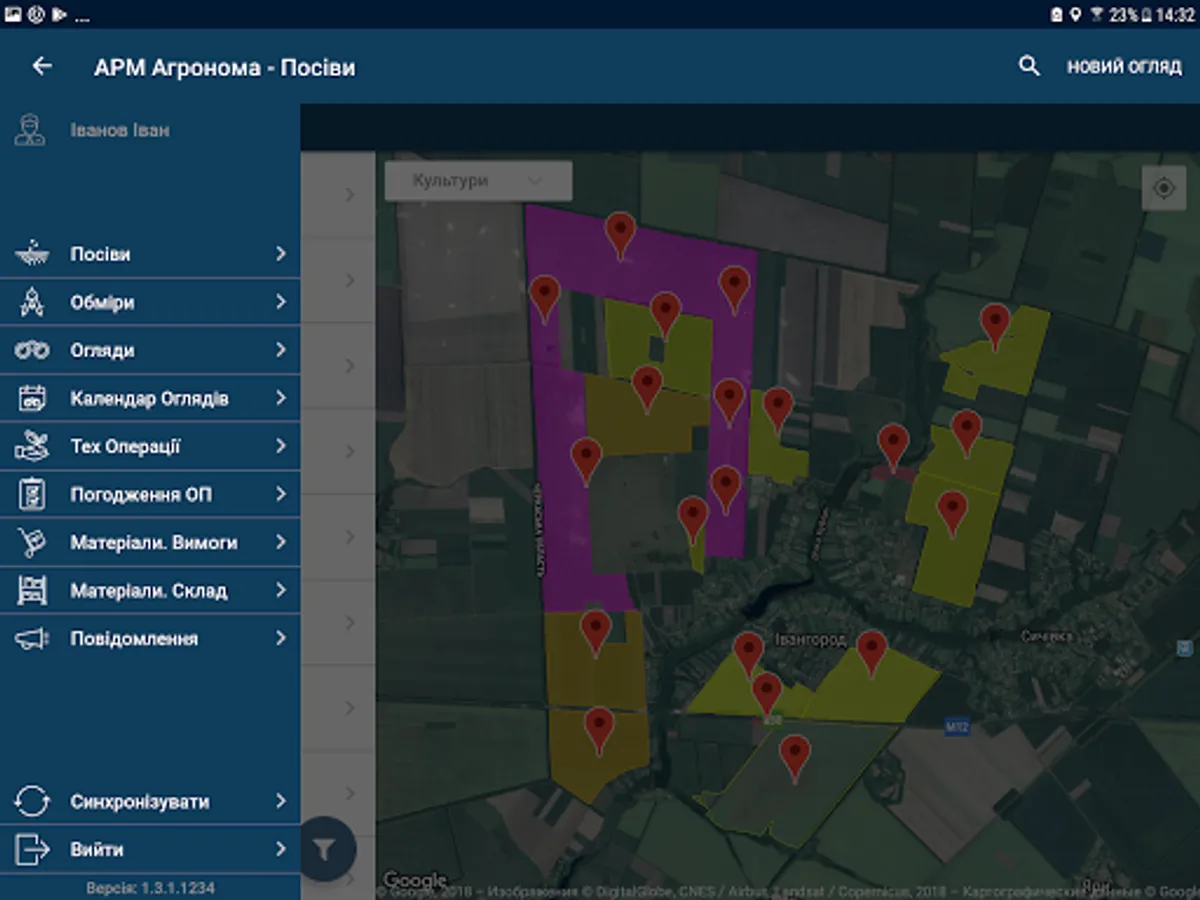Image resolution: width=1200 pixels, height=900 pixels.
Task: Expand chevron next to Повідомлення
Action: coord(281,638)
